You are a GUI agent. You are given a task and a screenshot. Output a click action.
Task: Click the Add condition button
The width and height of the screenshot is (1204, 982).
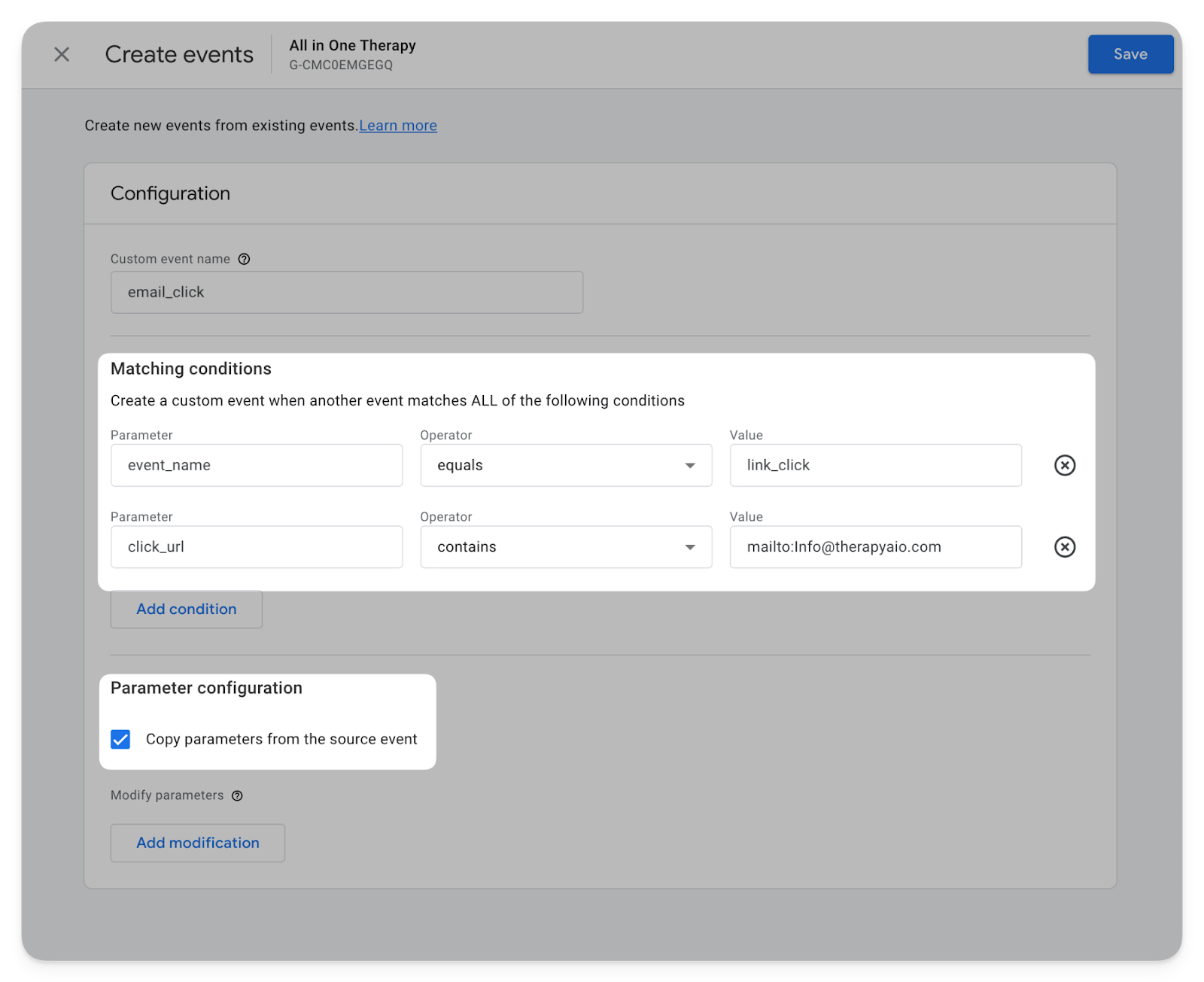(x=186, y=609)
